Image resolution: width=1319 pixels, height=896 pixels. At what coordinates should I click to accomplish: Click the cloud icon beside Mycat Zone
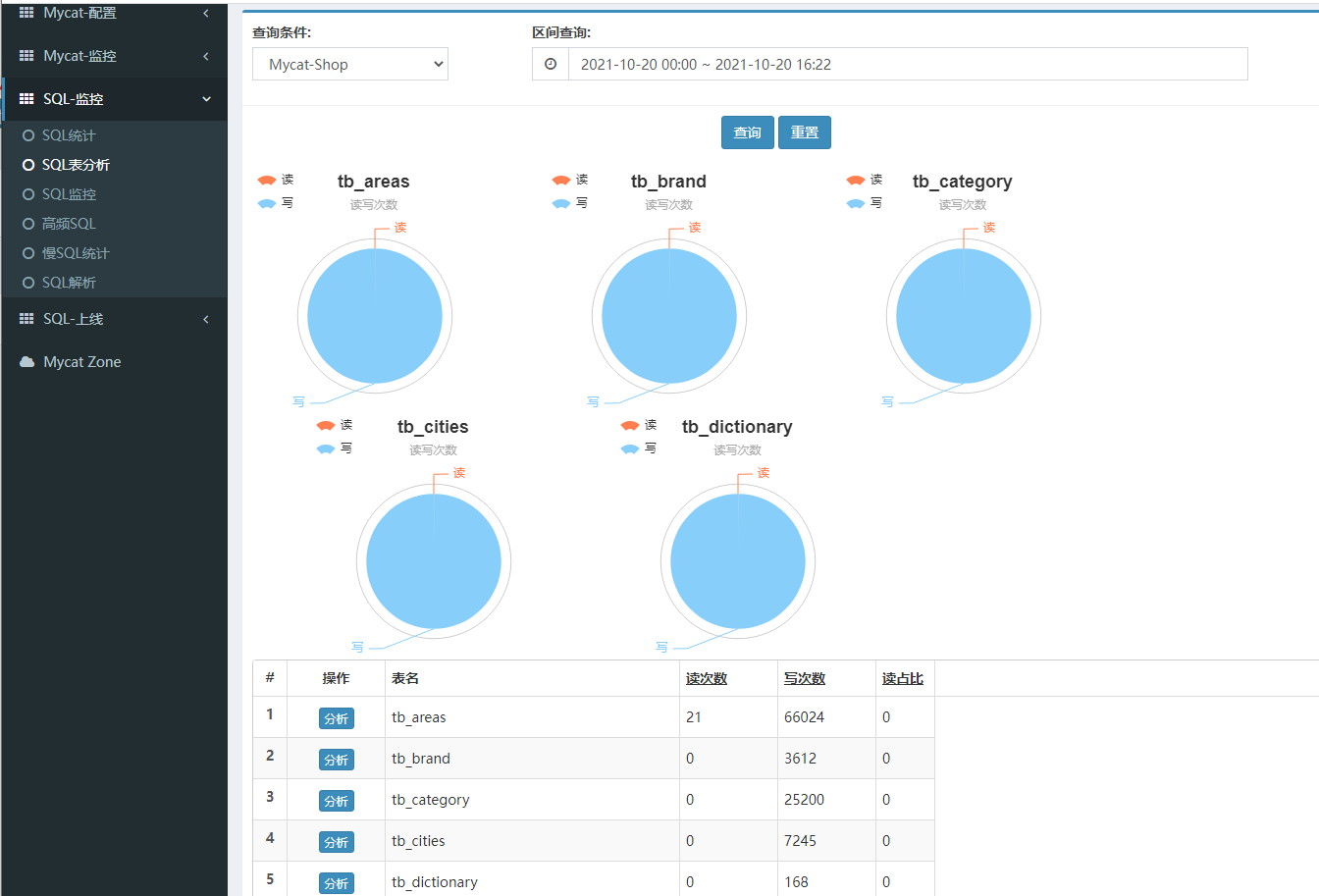27,362
